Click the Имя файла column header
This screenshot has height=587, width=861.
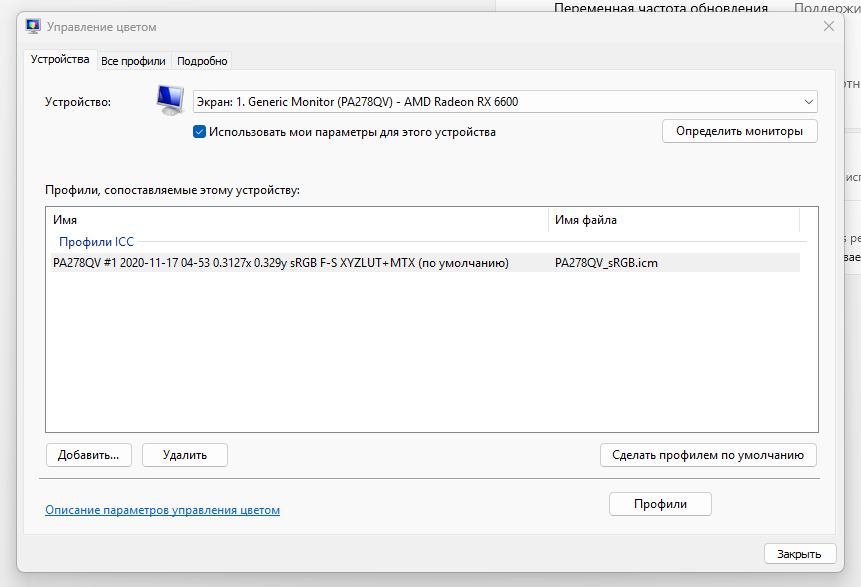674,220
